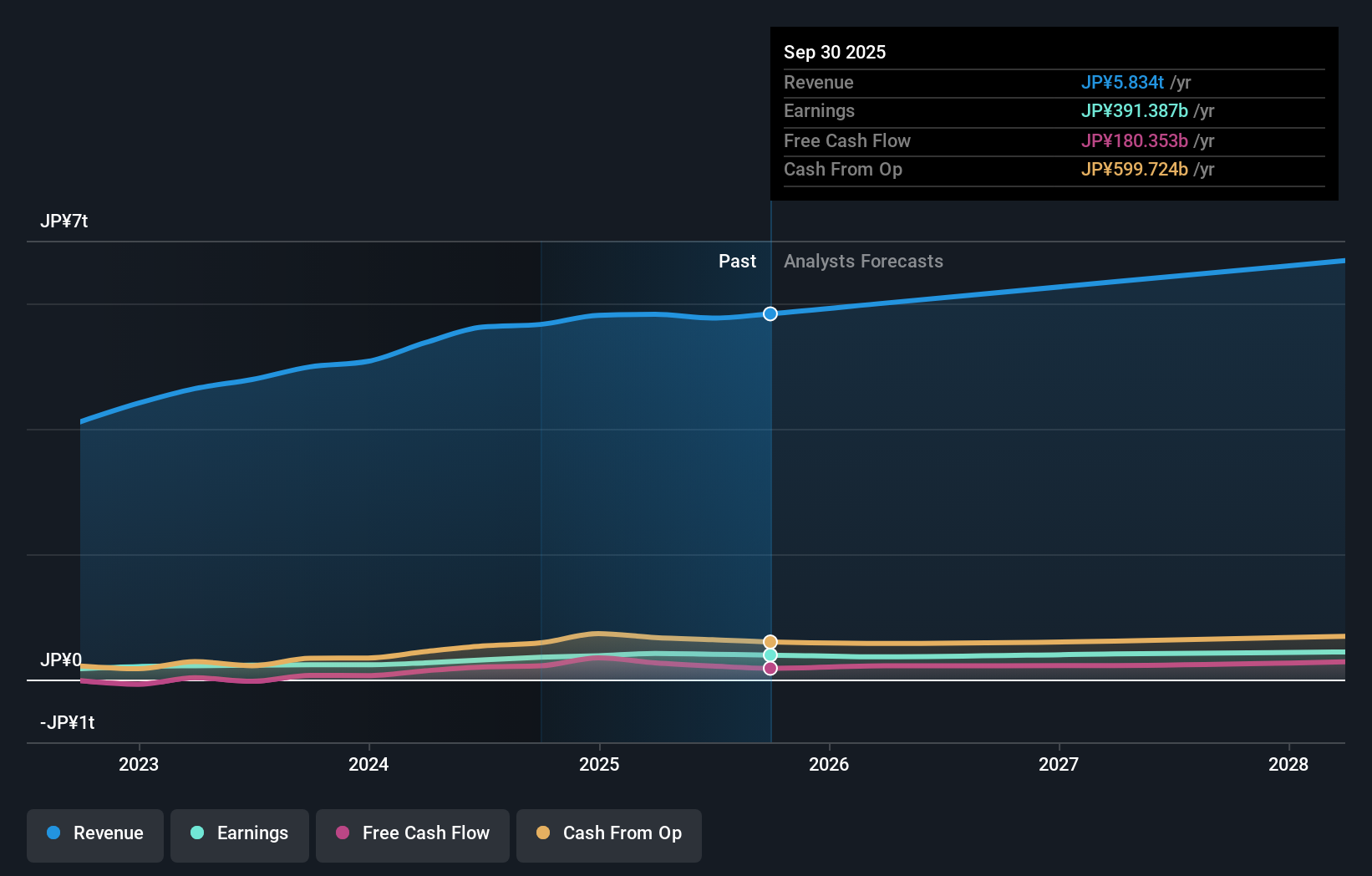Switch to the Analysts Forecasts section

[863, 261]
